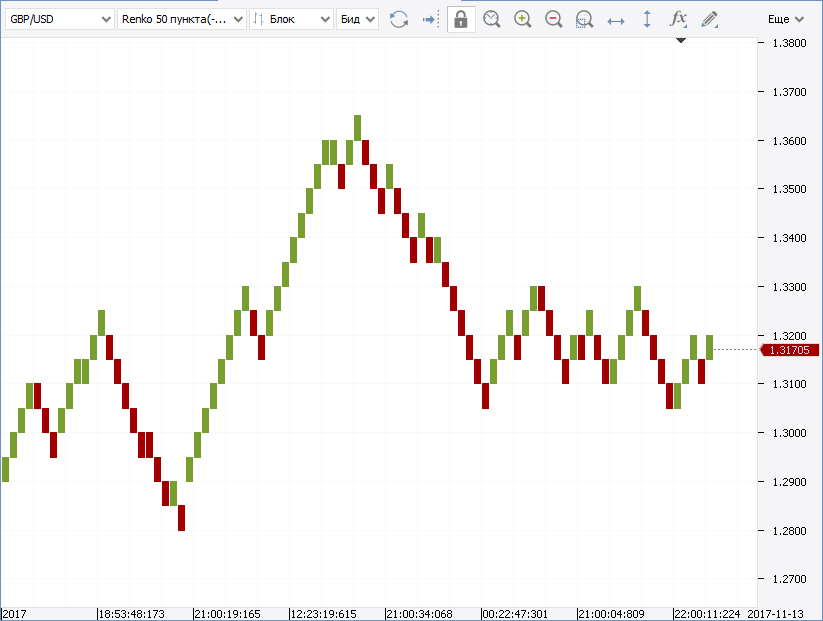Expand the Renko 50 period selector
823x621 pixels.
point(181,19)
